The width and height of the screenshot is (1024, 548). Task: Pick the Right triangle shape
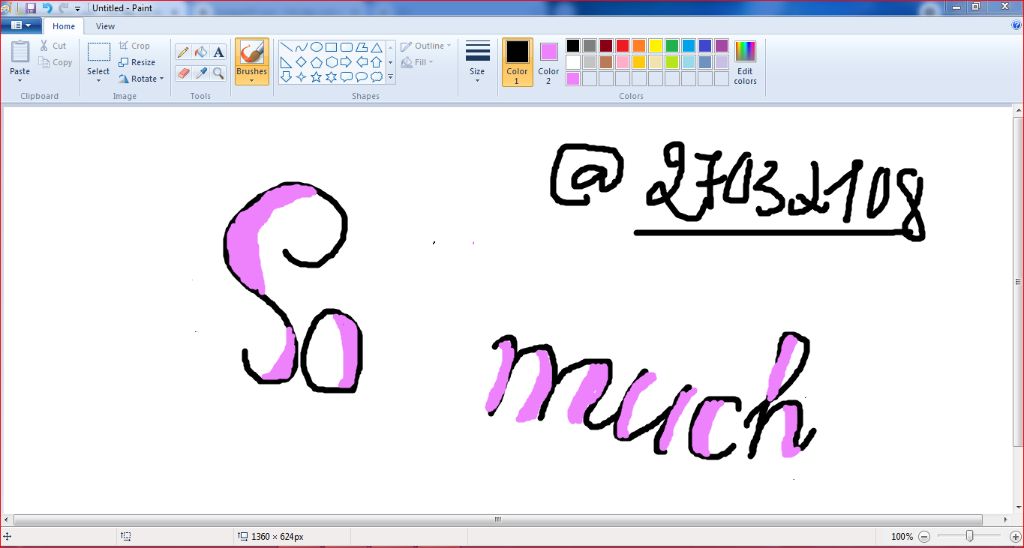286,62
